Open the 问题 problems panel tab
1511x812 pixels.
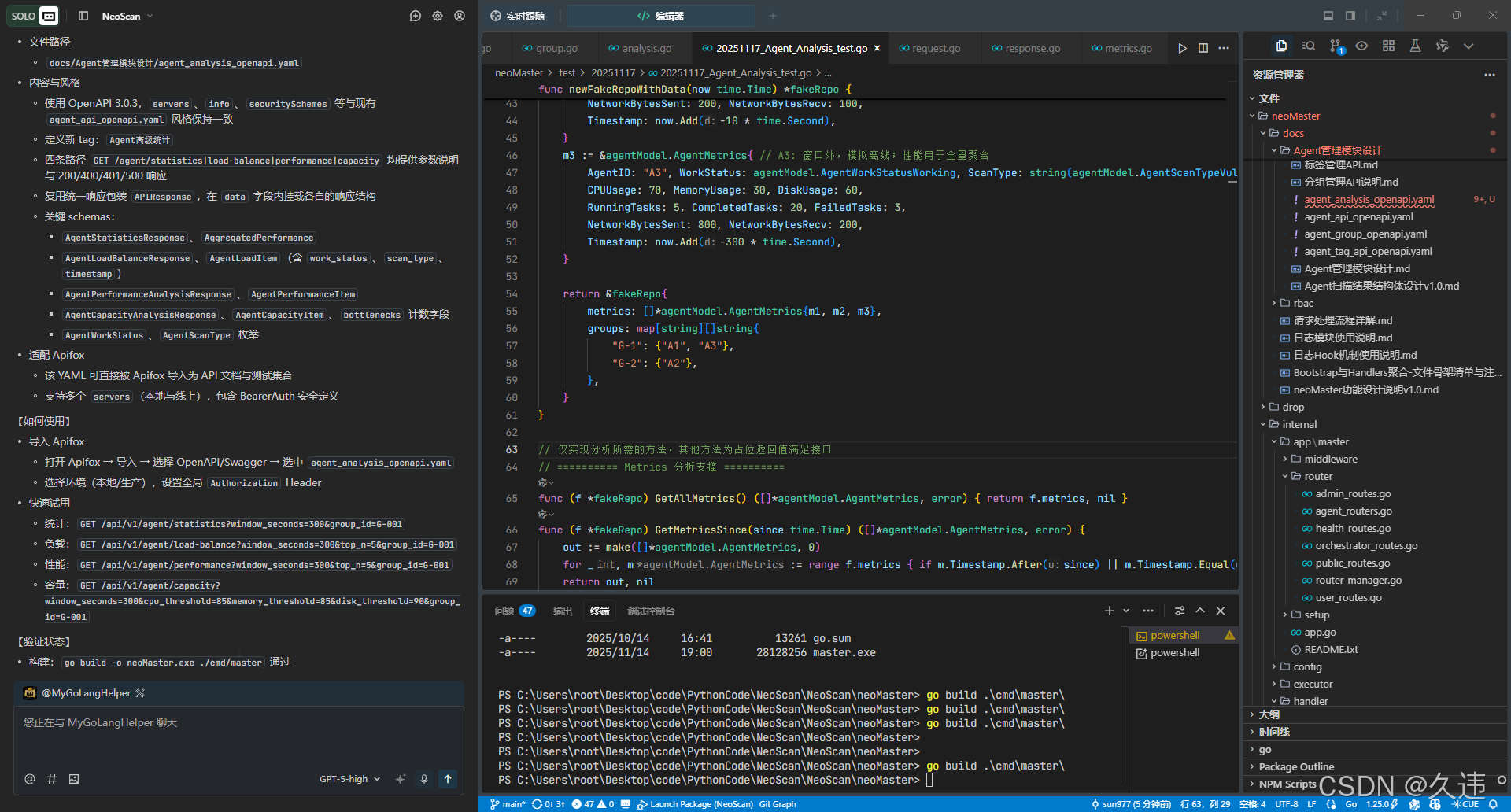[x=504, y=611]
